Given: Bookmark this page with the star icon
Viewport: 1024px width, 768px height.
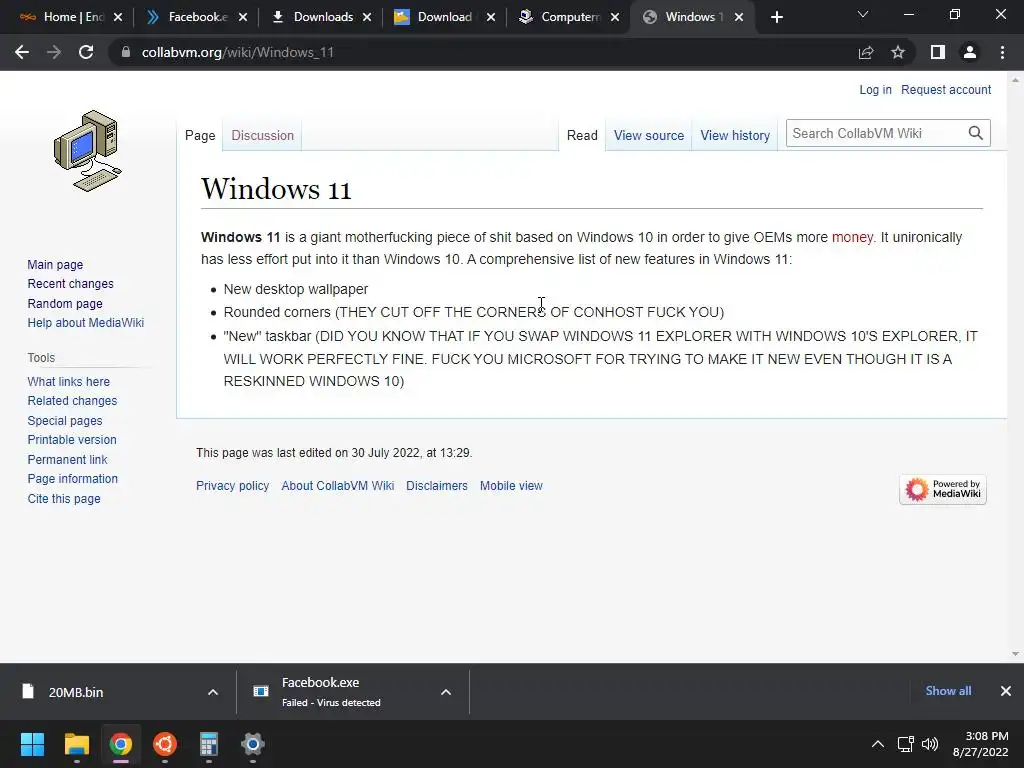Looking at the screenshot, I should pos(898,52).
